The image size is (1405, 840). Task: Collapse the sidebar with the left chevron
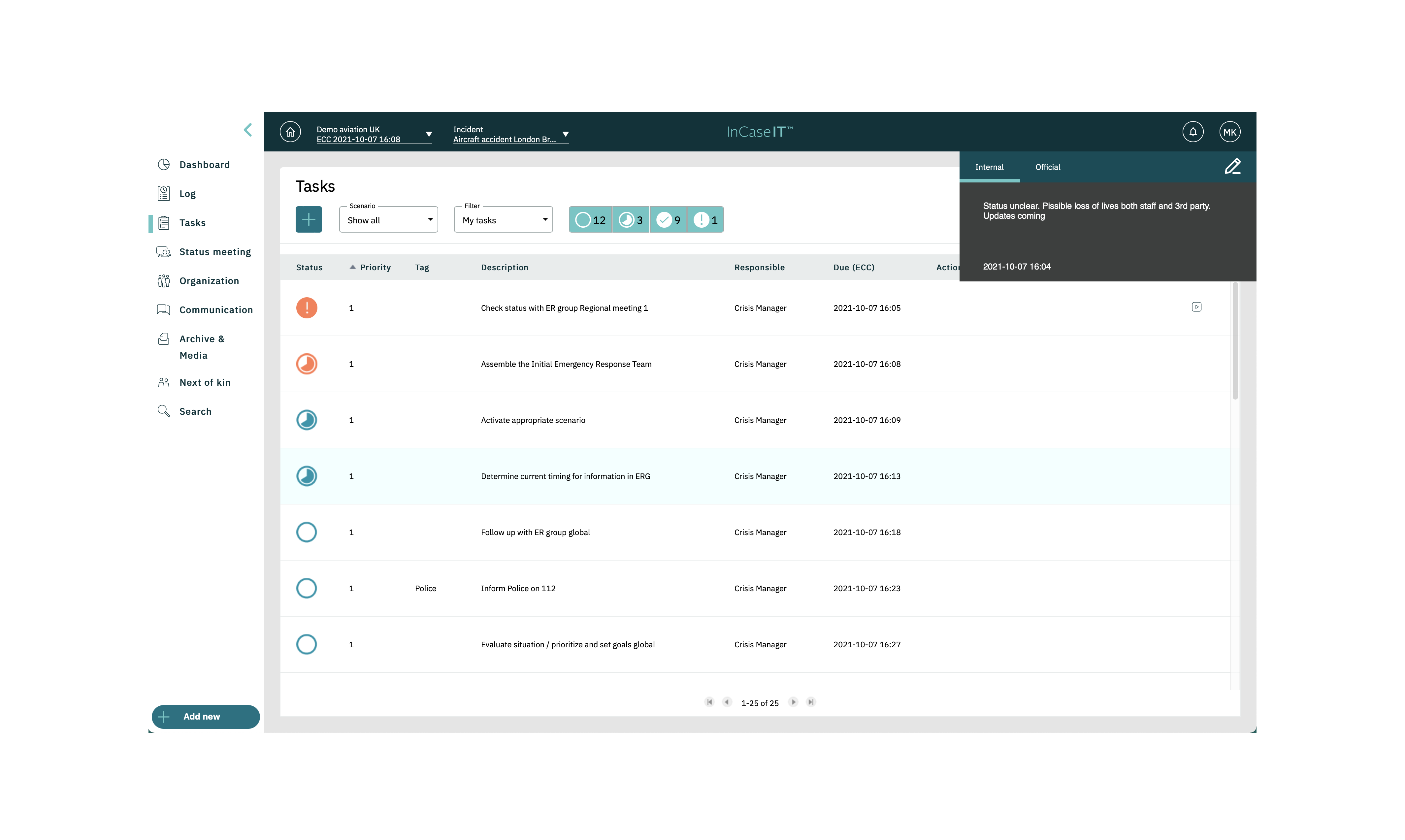(248, 130)
